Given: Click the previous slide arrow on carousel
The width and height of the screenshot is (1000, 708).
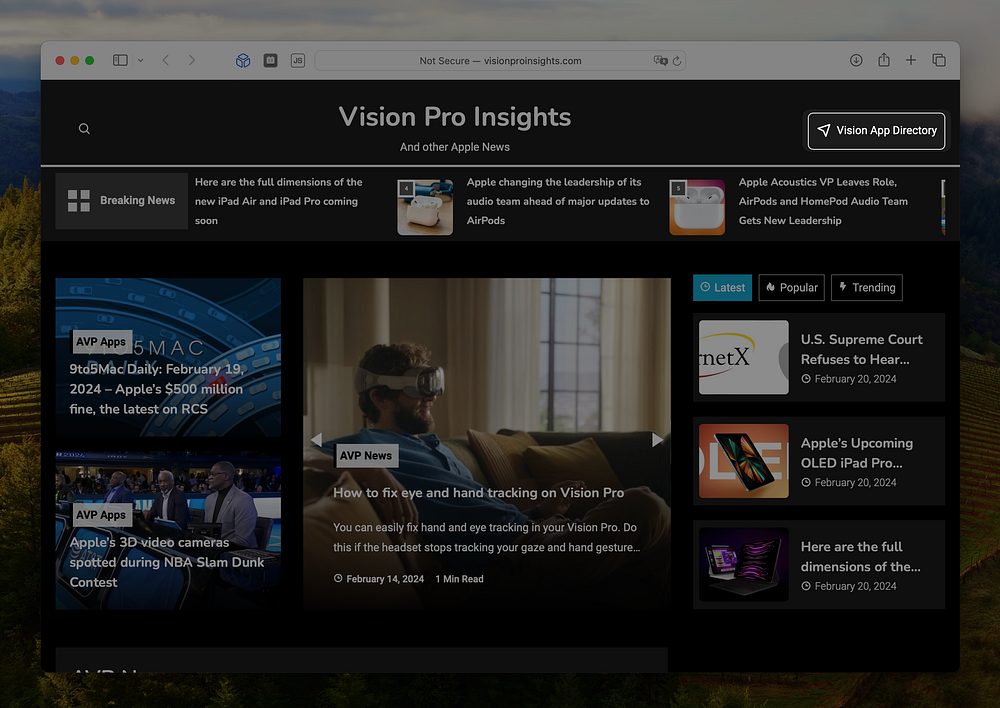Looking at the screenshot, I should point(316,439).
